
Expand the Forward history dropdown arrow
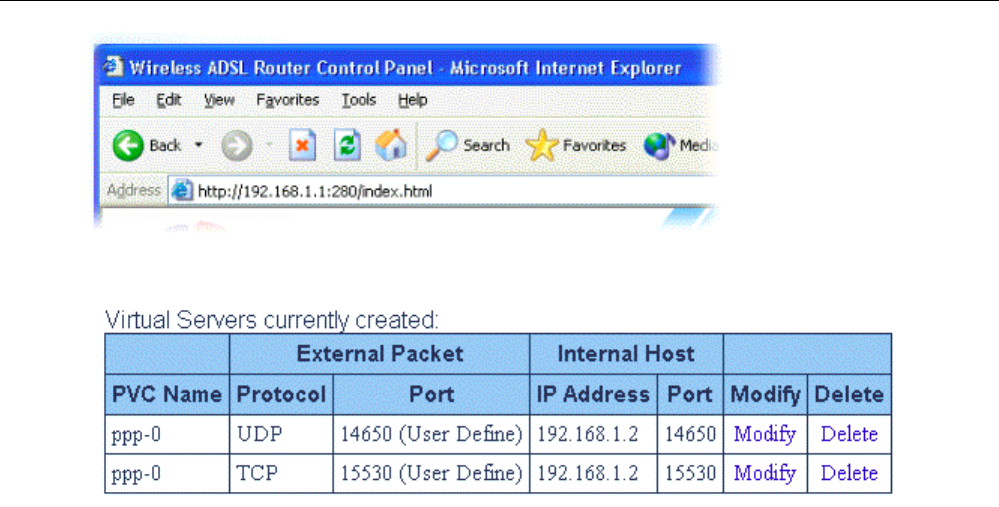pyautogui.click(x=269, y=146)
